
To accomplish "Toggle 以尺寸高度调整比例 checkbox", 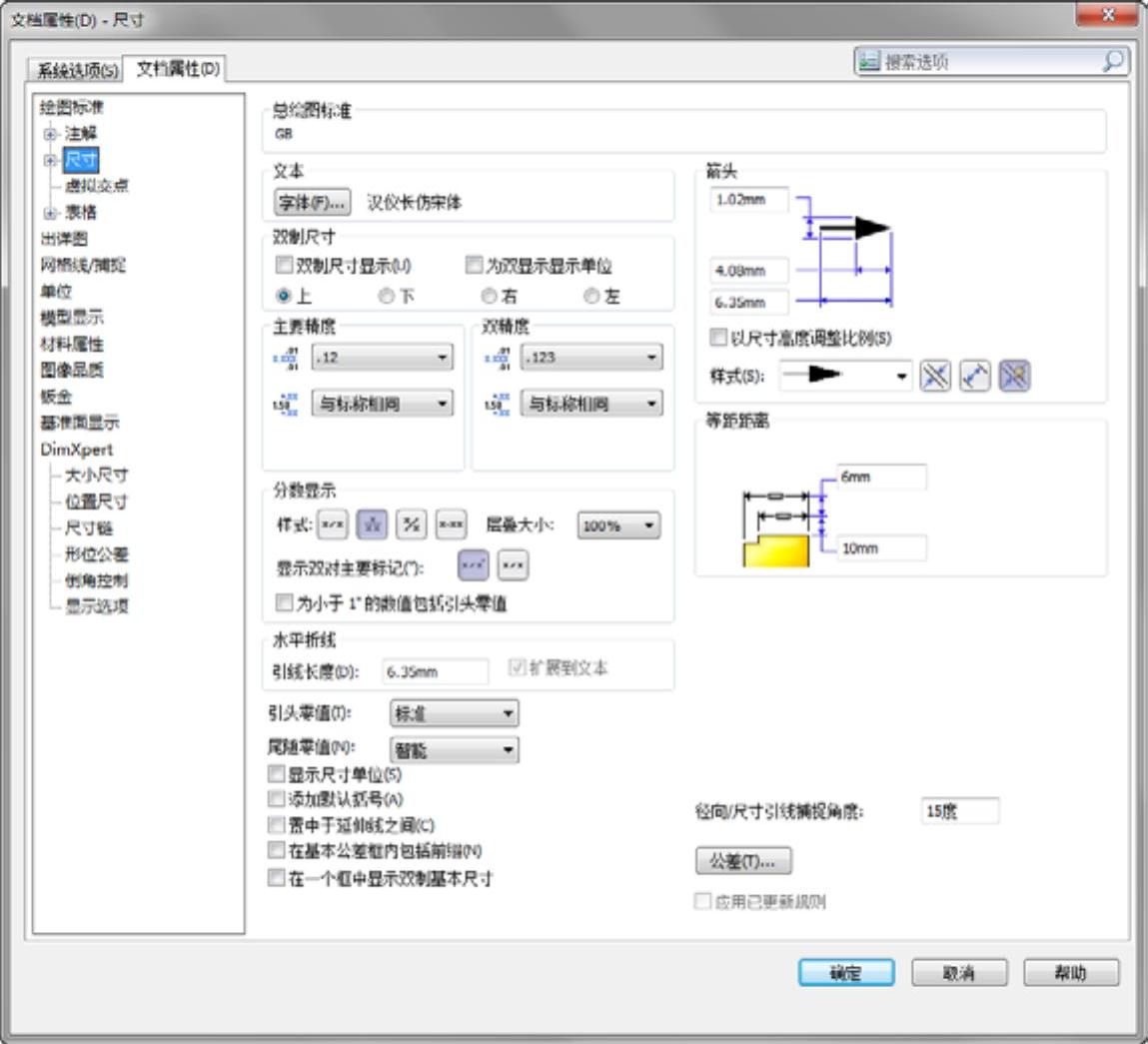I will point(719,337).
